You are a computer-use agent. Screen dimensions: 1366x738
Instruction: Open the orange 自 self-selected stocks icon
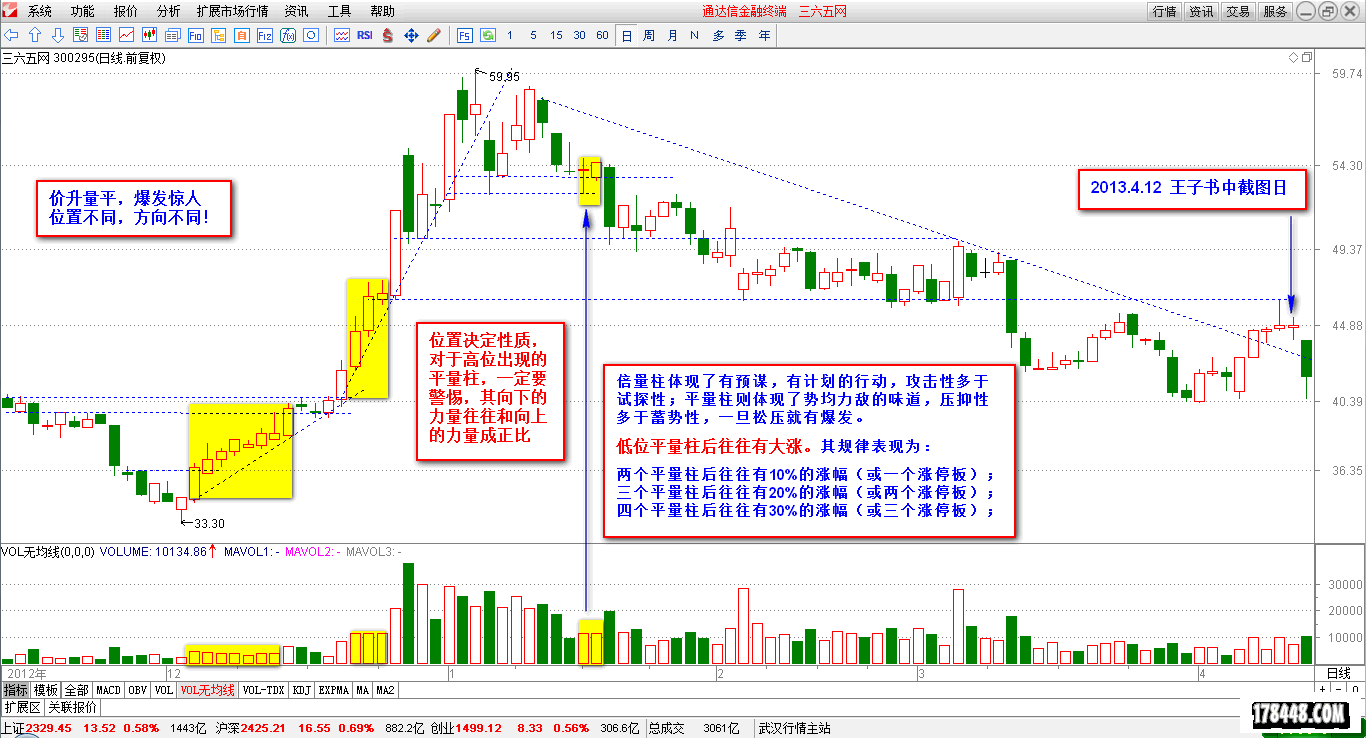(x=241, y=35)
